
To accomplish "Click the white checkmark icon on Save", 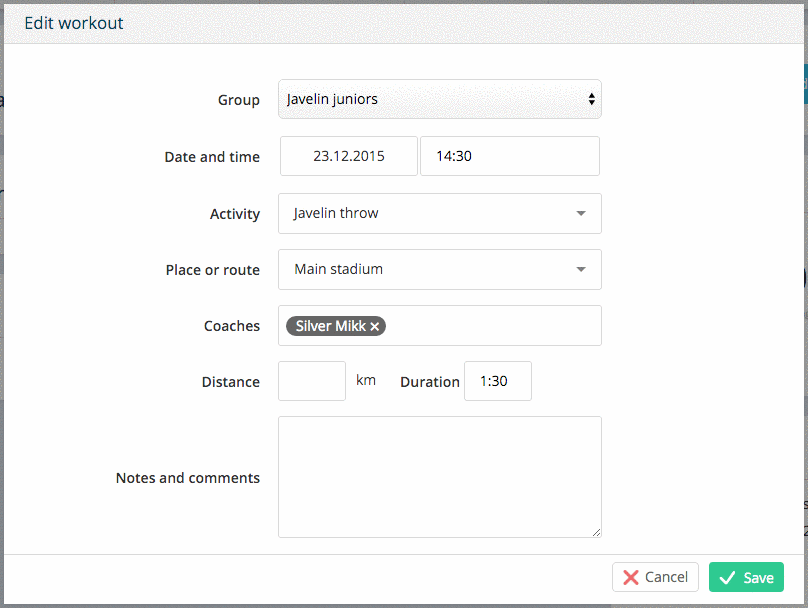I will click(727, 578).
